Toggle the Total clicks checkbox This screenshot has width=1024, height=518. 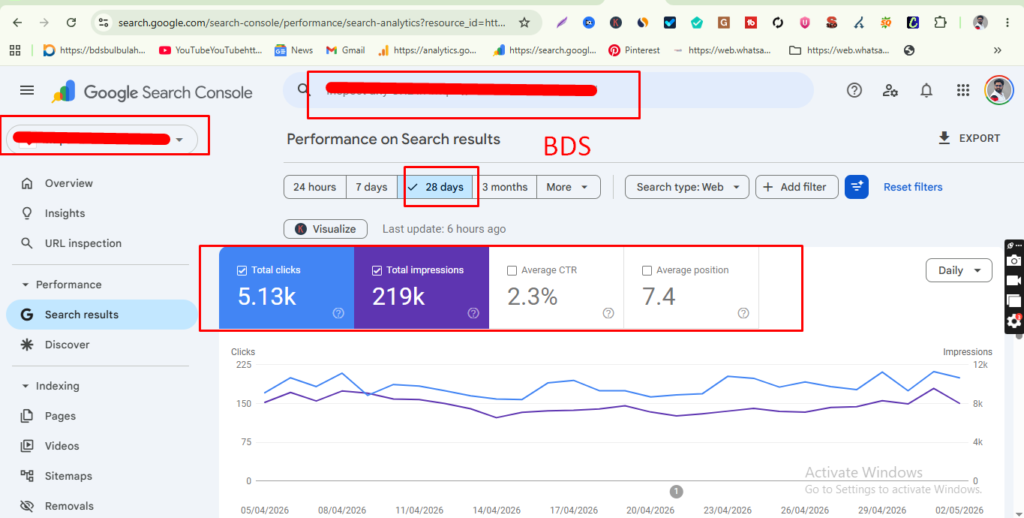[x=242, y=270]
